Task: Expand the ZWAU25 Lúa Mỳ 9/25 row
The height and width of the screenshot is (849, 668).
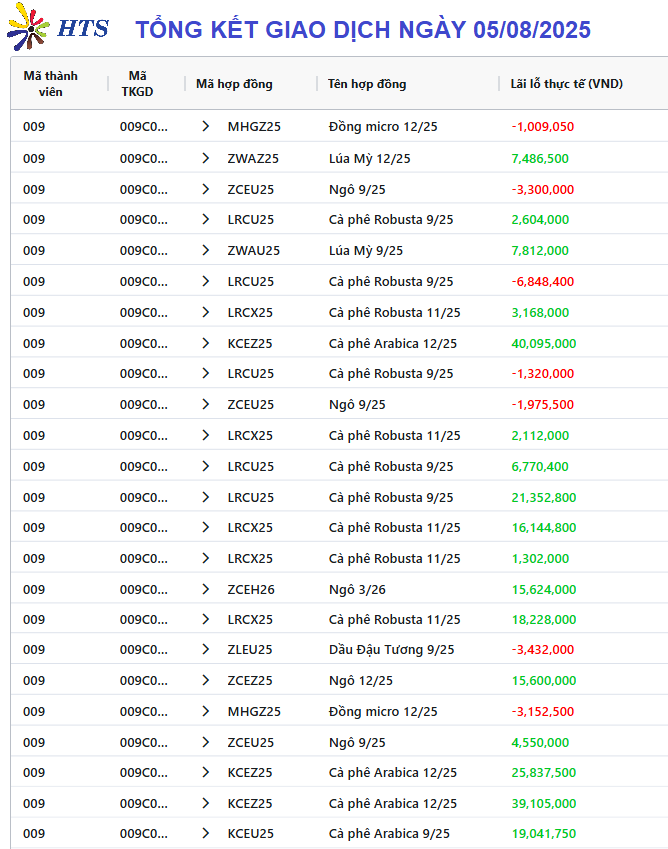Action: click(x=206, y=250)
